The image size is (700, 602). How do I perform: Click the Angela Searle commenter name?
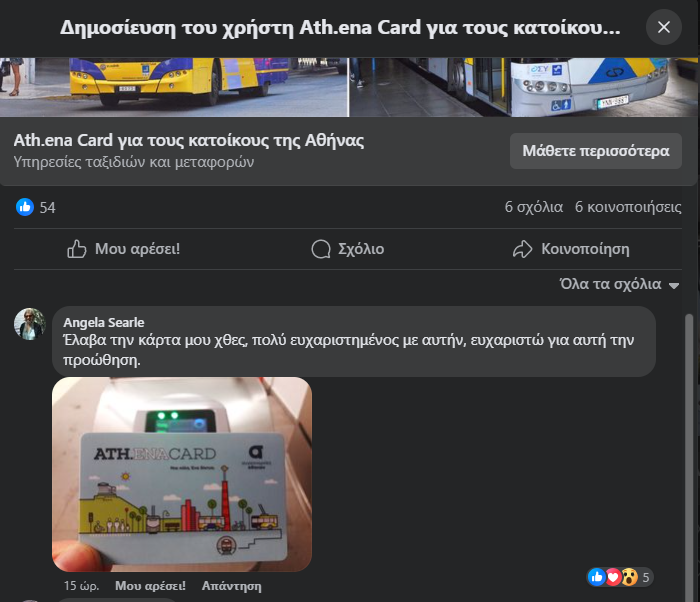click(104, 322)
